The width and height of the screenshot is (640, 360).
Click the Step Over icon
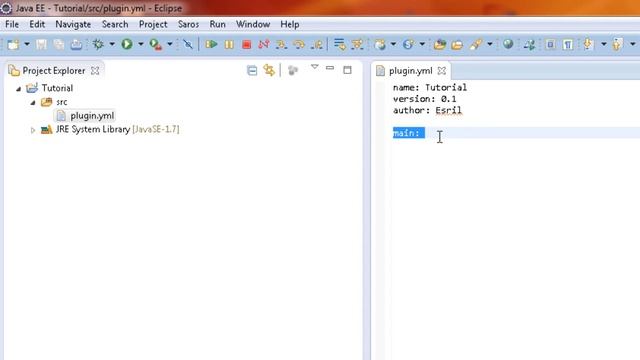[x=299, y=44]
